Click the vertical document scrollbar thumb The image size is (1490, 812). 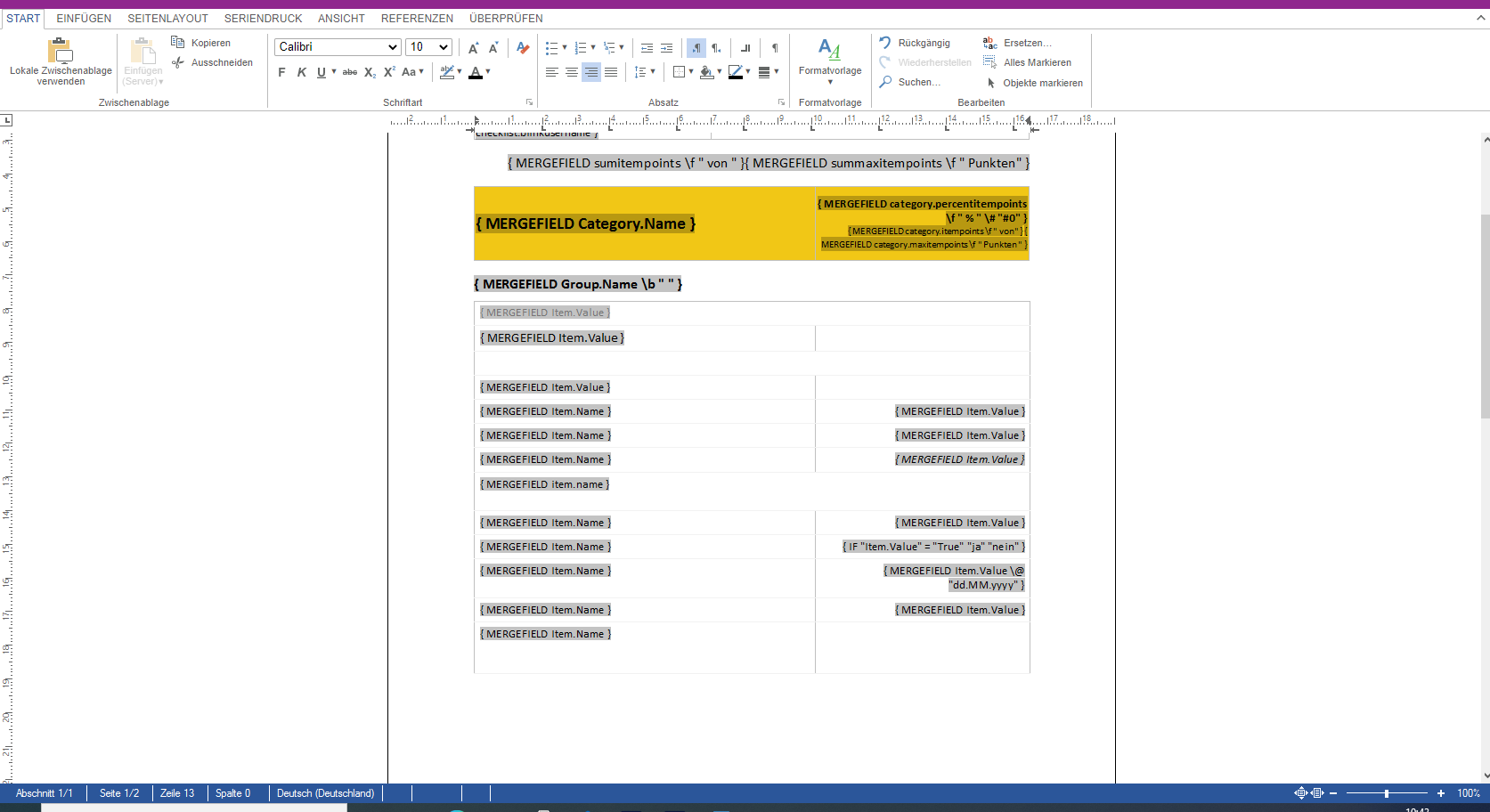(x=1486, y=316)
